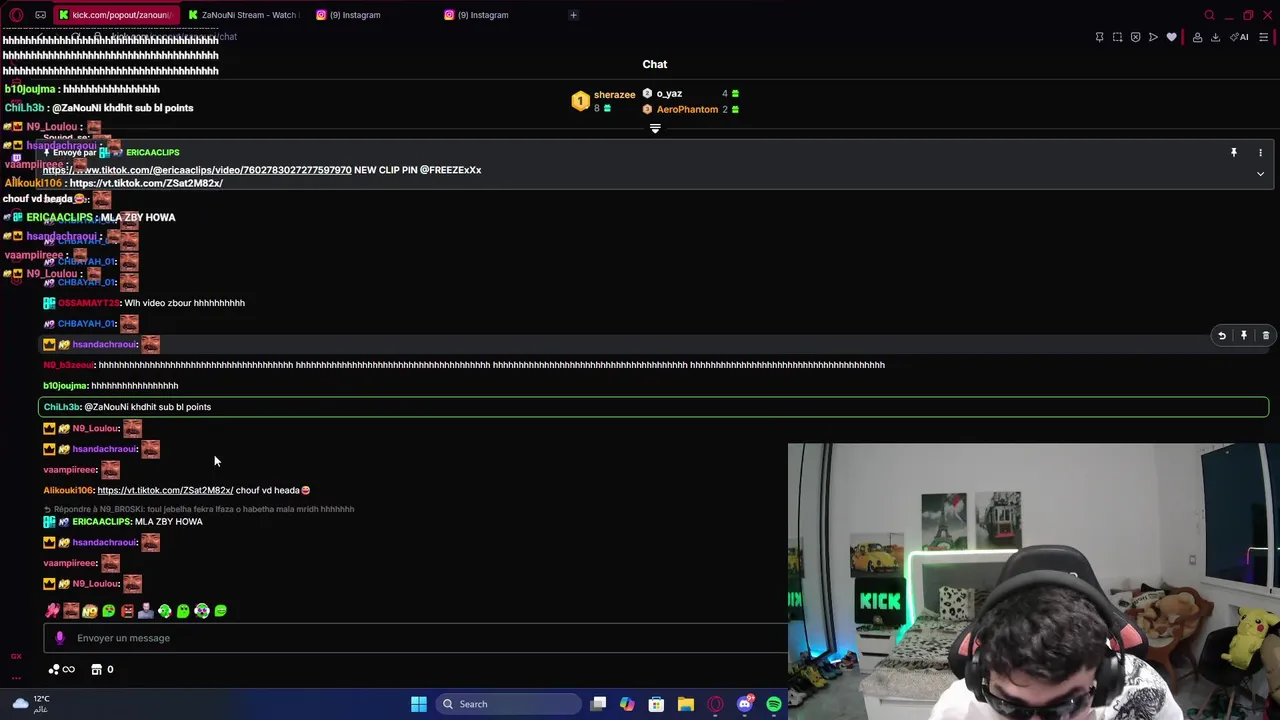Screen dimensions: 1280x720
Task: Click ERICACLIPS username in pinned message
Action: 153,152
